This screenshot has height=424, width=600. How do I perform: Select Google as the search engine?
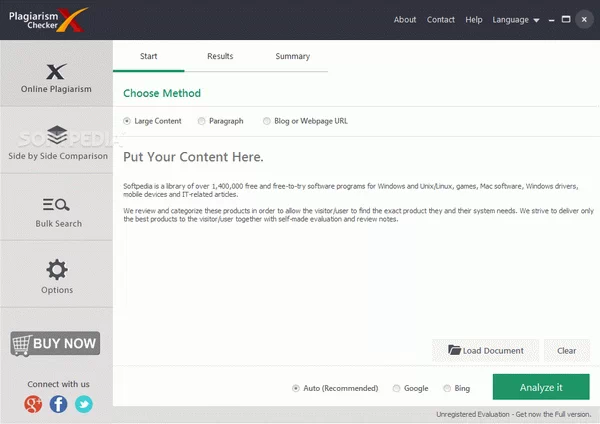[396, 388]
